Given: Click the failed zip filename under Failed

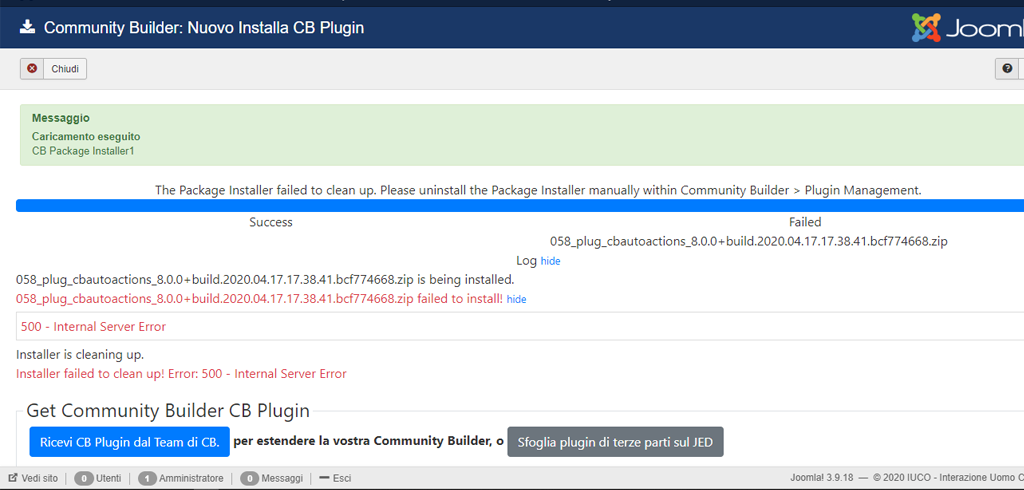Looking at the screenshot, I should tap(748, 241).
